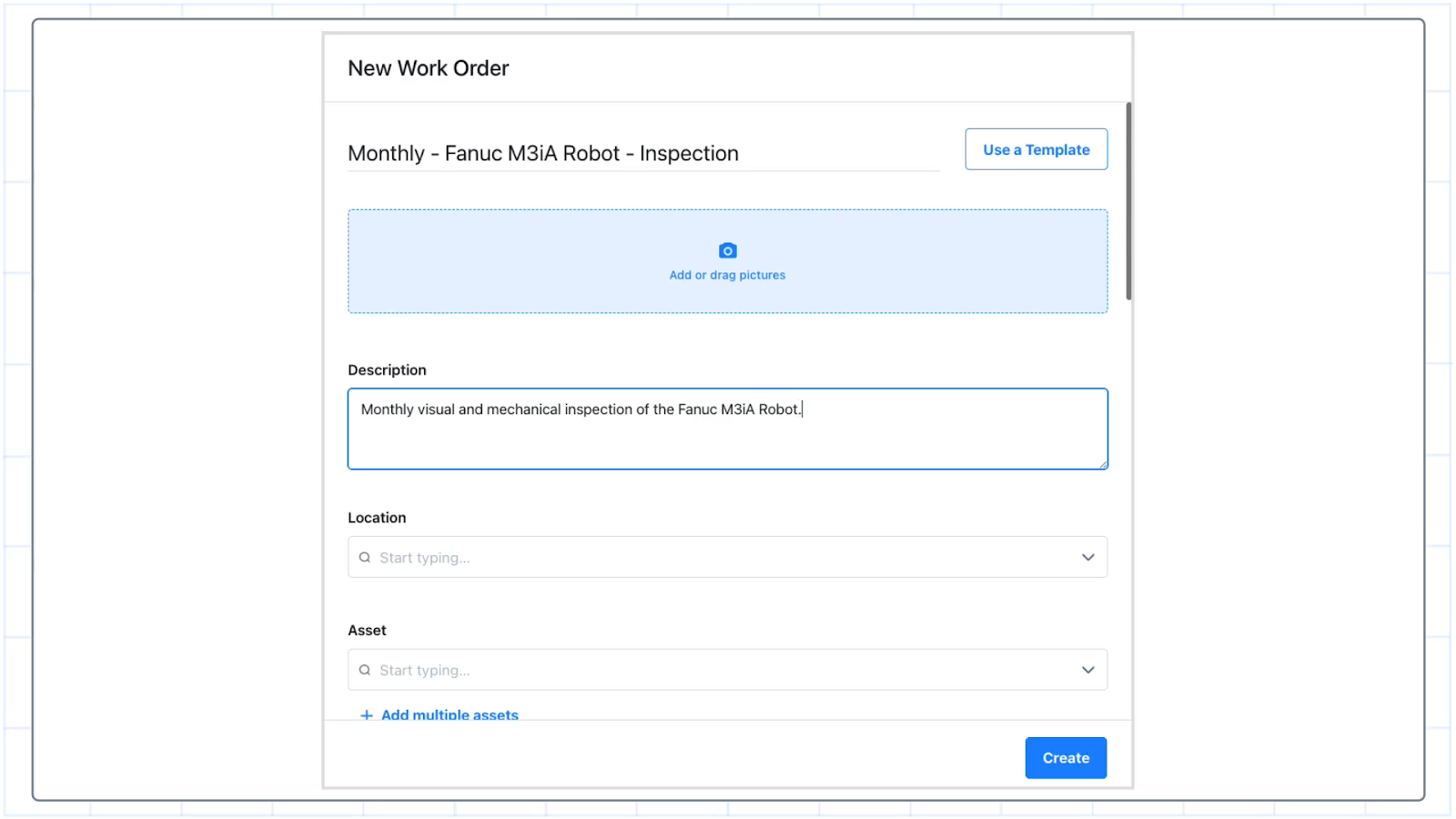Open the Use a Template option
The height and width of the screenshot is (819, 1456).
pos(1036,149)
